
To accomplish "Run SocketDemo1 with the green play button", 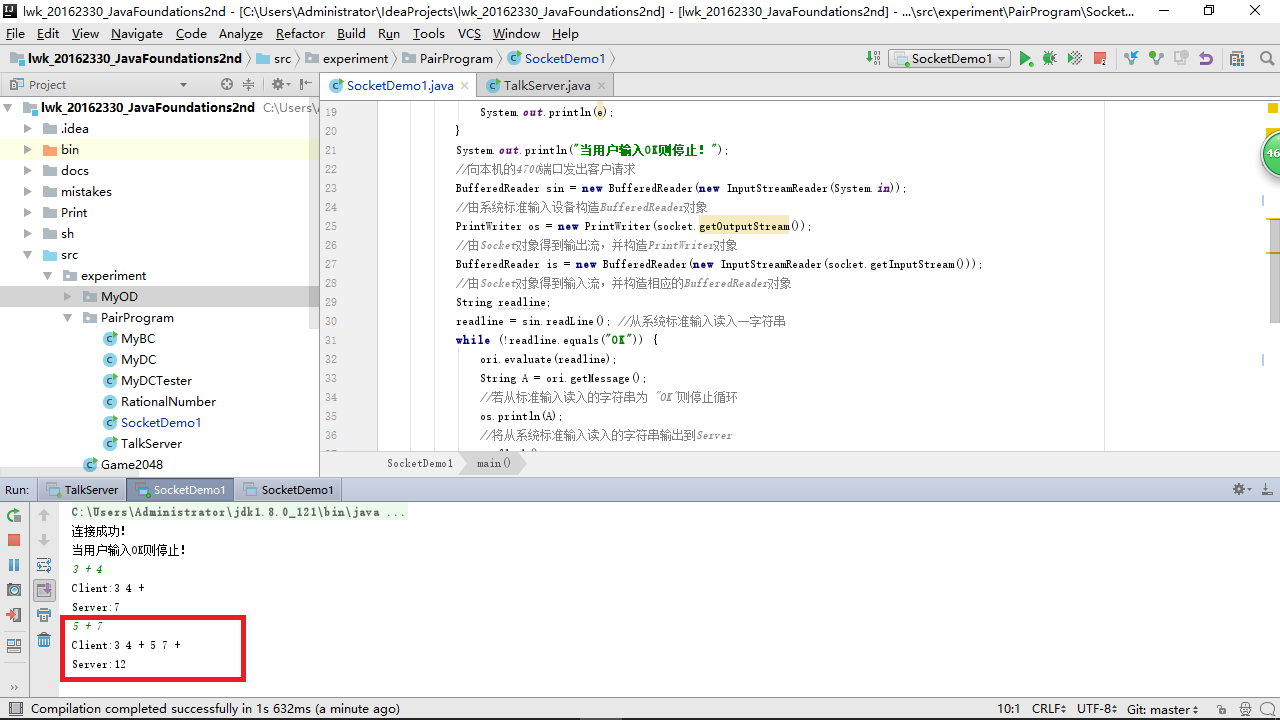I will tap(1026, 59).
